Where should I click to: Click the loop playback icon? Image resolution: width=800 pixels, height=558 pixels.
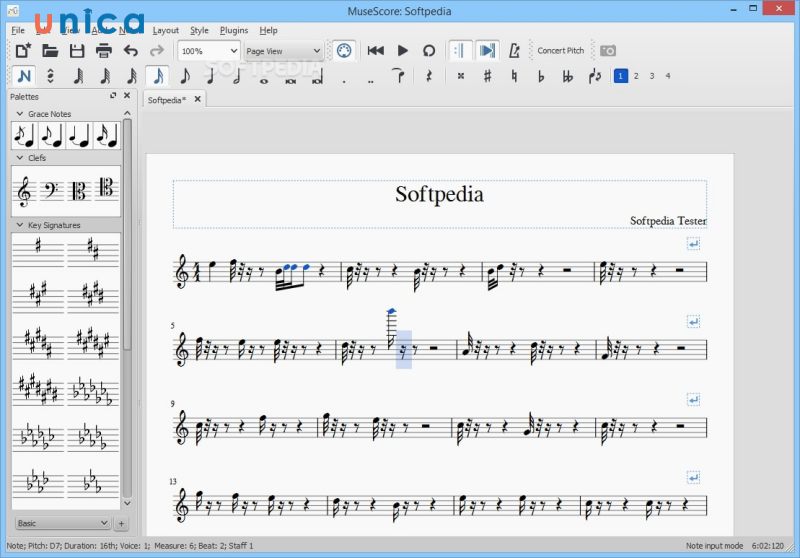(x=429, y=50)
